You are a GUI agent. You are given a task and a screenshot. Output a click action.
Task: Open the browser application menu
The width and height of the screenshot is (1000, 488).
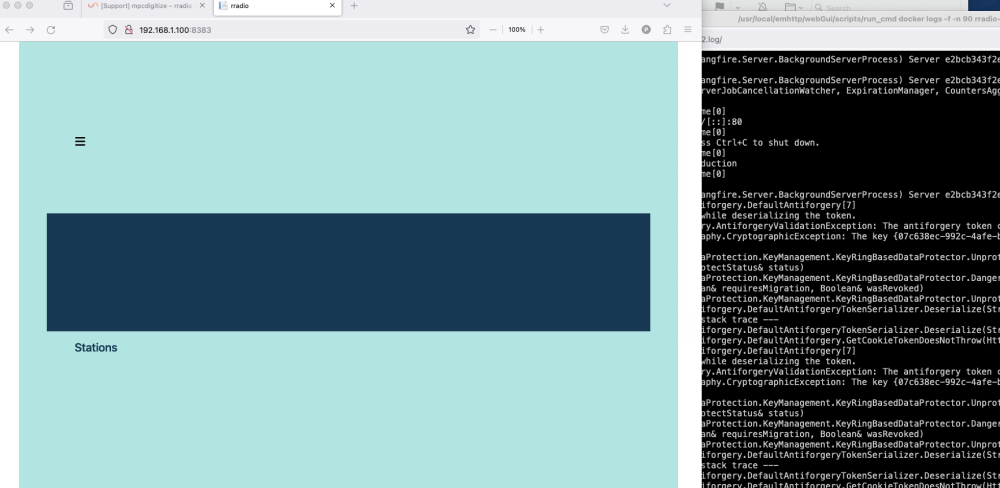[688, 29]
